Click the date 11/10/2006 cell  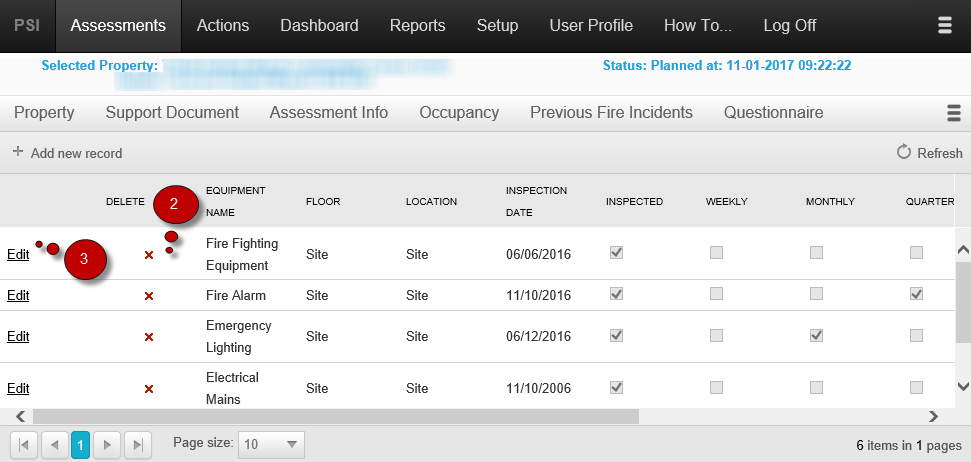pyautogui.click(x=539, y=388)
